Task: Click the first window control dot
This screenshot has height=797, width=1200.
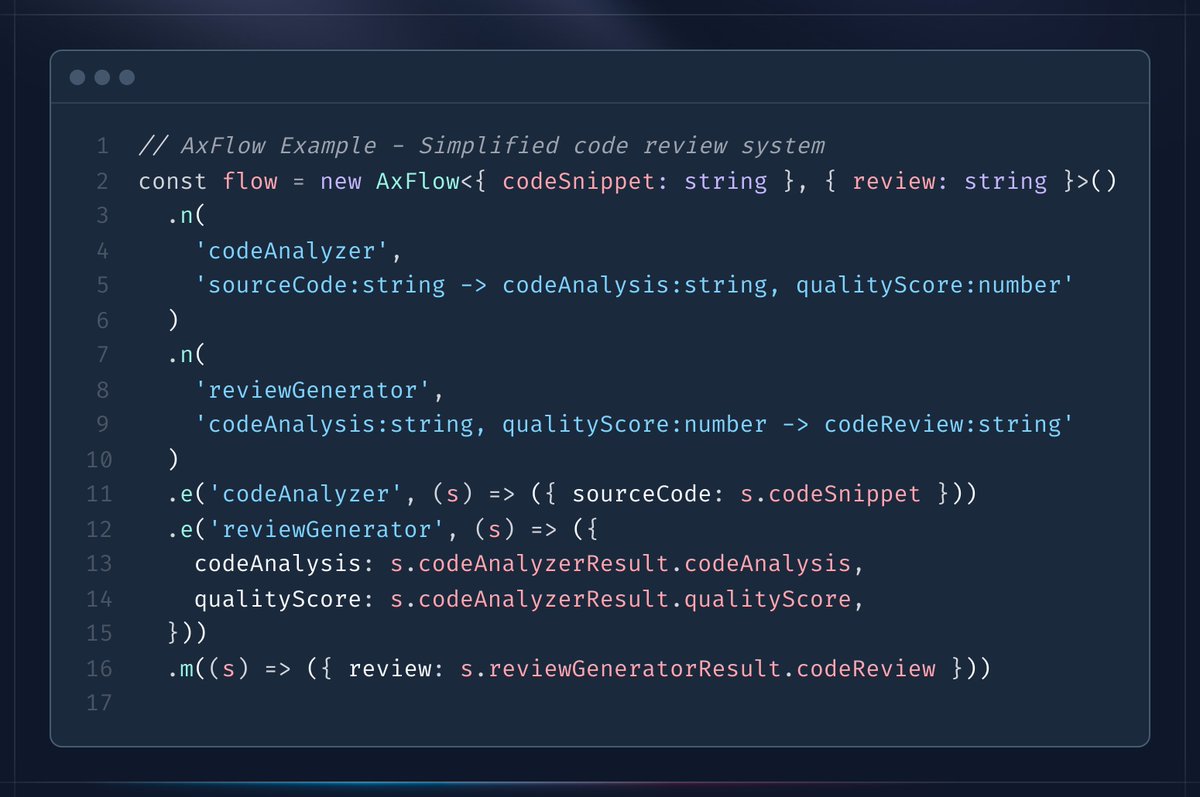Action: point(78,78)
